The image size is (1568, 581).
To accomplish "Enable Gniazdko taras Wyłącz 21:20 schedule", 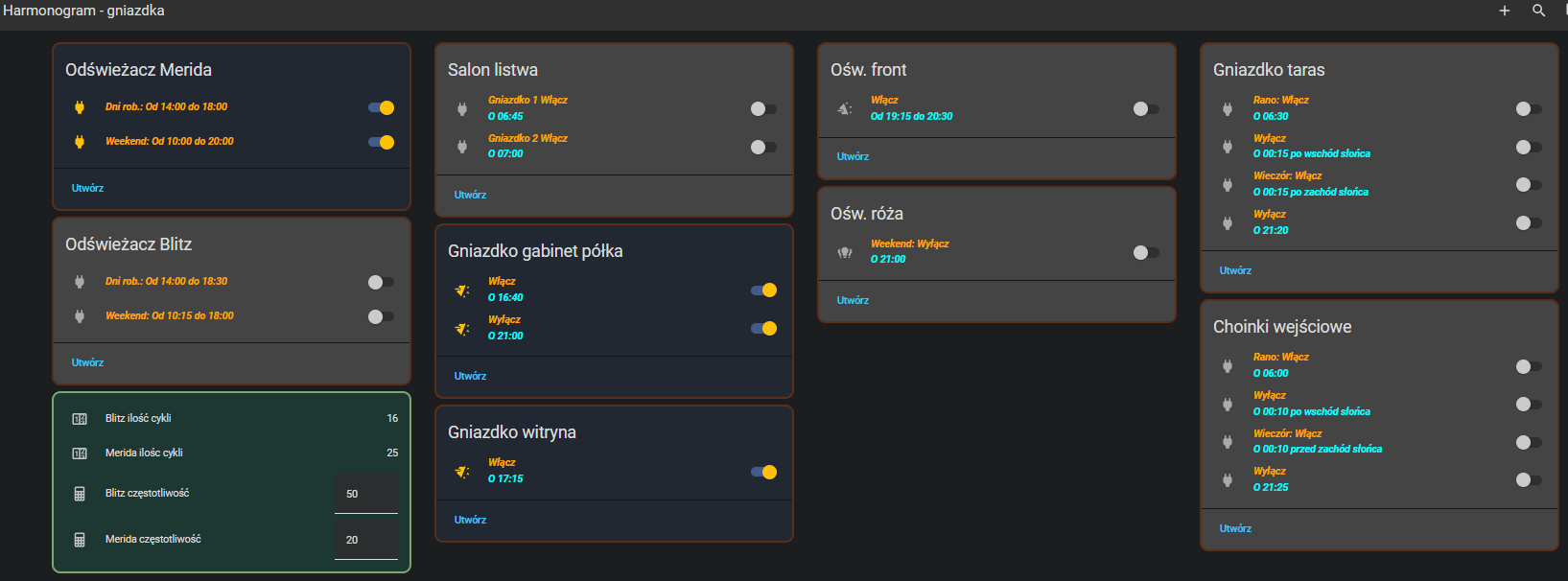I will tap(1528, 222).
